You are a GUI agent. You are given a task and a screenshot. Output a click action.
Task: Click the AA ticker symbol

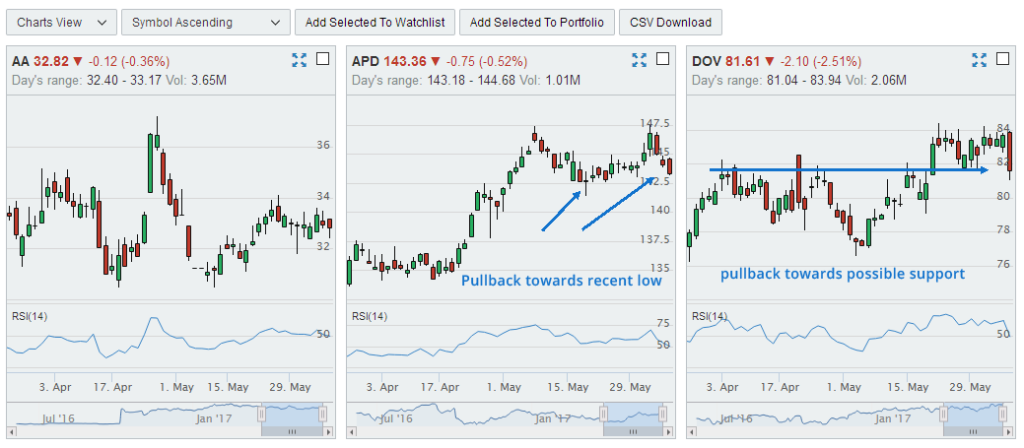20,62
